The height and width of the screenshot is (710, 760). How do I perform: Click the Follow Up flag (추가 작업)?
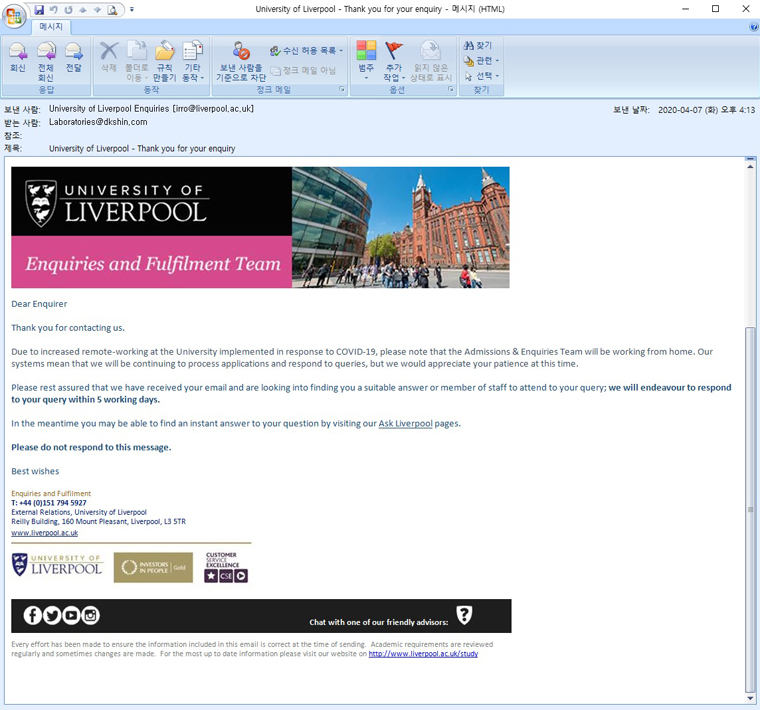(395, 60)
